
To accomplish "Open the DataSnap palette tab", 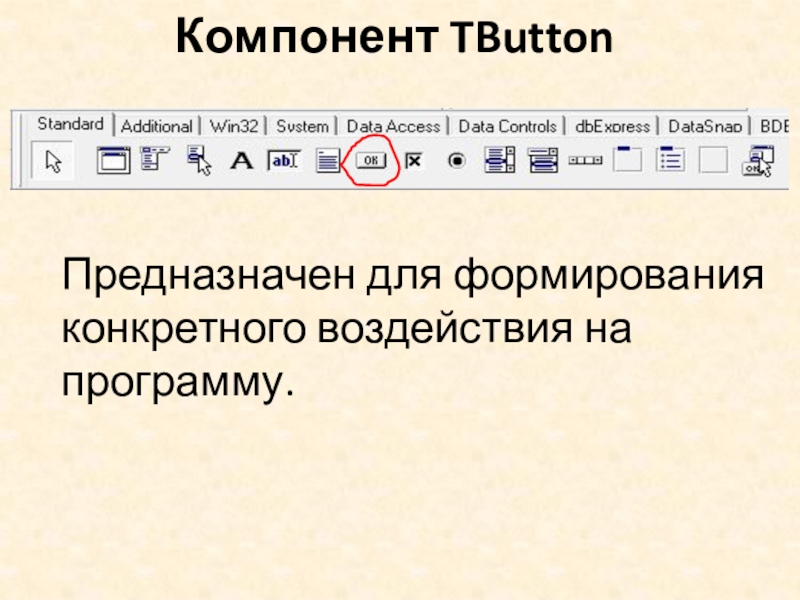I will [705, 127].
